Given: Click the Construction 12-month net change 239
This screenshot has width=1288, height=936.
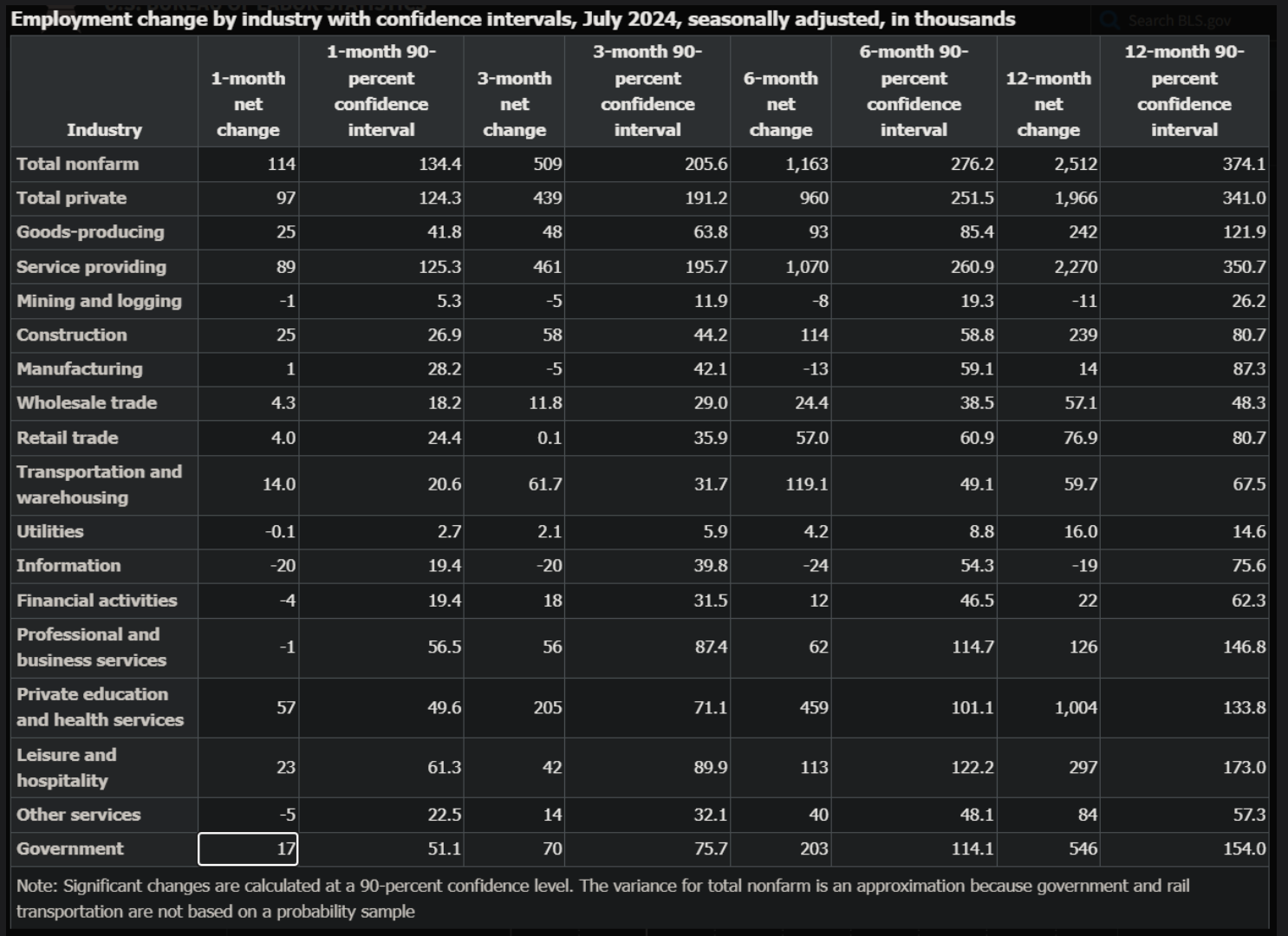Looking at the screenshot, I should pyautogui.click(x=1083, y=335).
